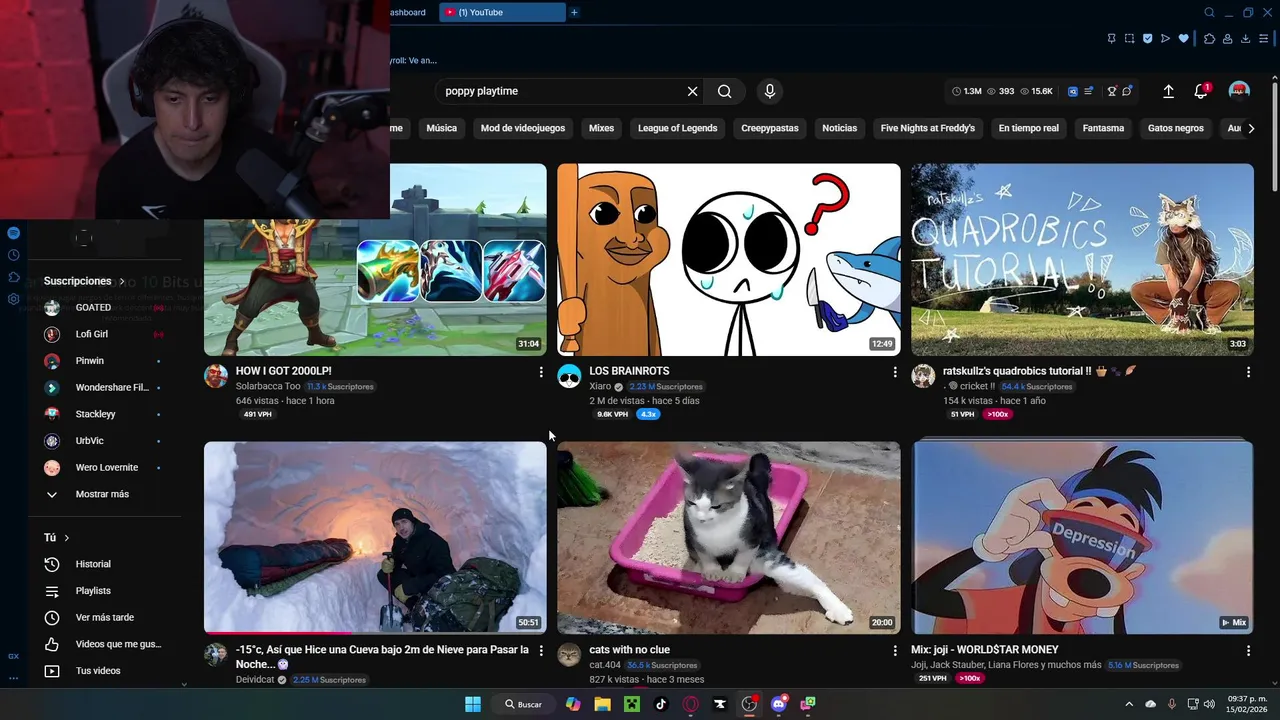The width and height of the screenshot is (1280, 720).
Task: Open the Wero Lovernite channel
Action: pyautogui.click(x=106, y=467)
